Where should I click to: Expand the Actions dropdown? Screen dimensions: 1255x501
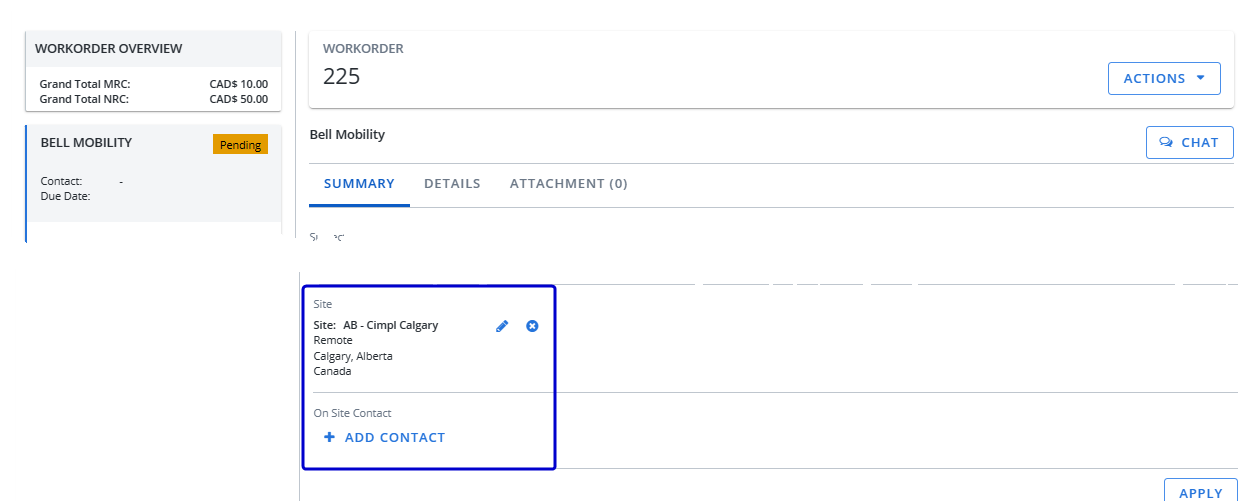click(1164, 79)
